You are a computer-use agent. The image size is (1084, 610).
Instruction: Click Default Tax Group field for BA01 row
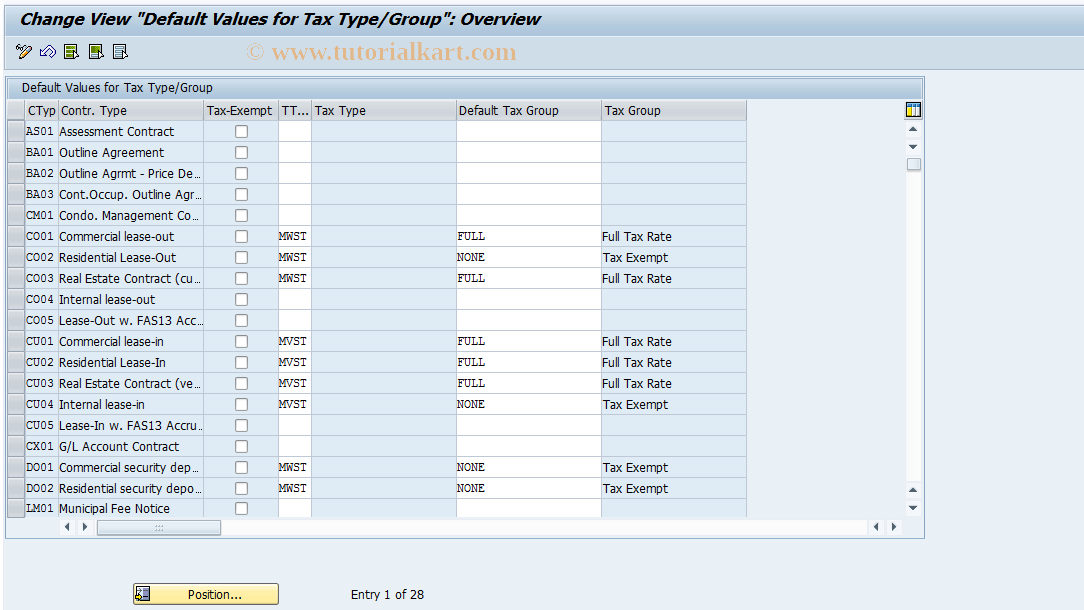pos(529,152)
